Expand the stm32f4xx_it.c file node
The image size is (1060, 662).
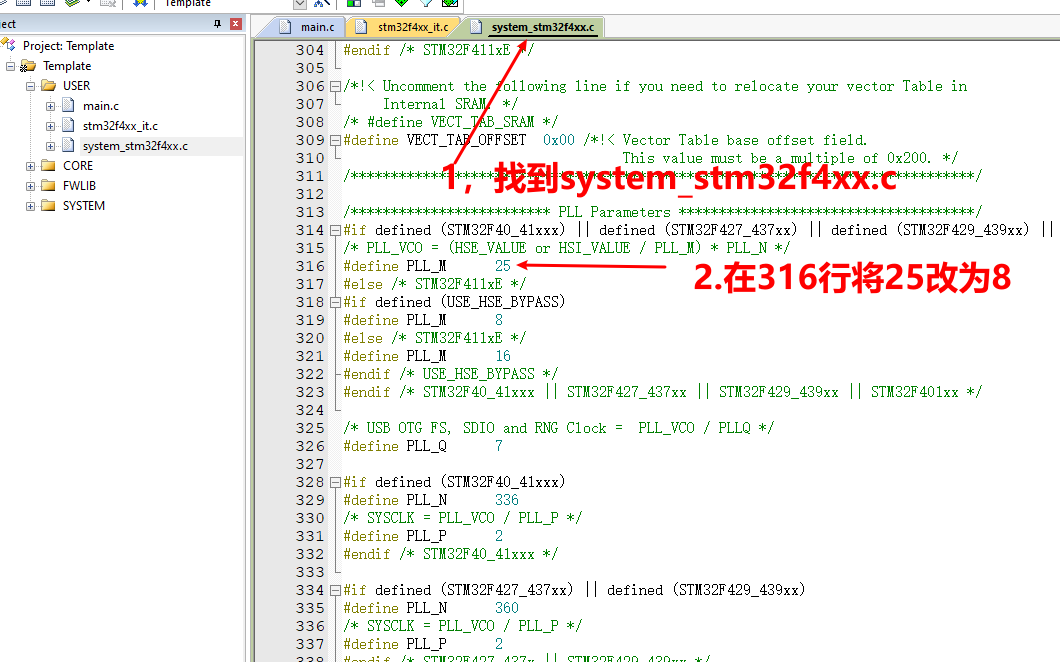coord(51,126)
